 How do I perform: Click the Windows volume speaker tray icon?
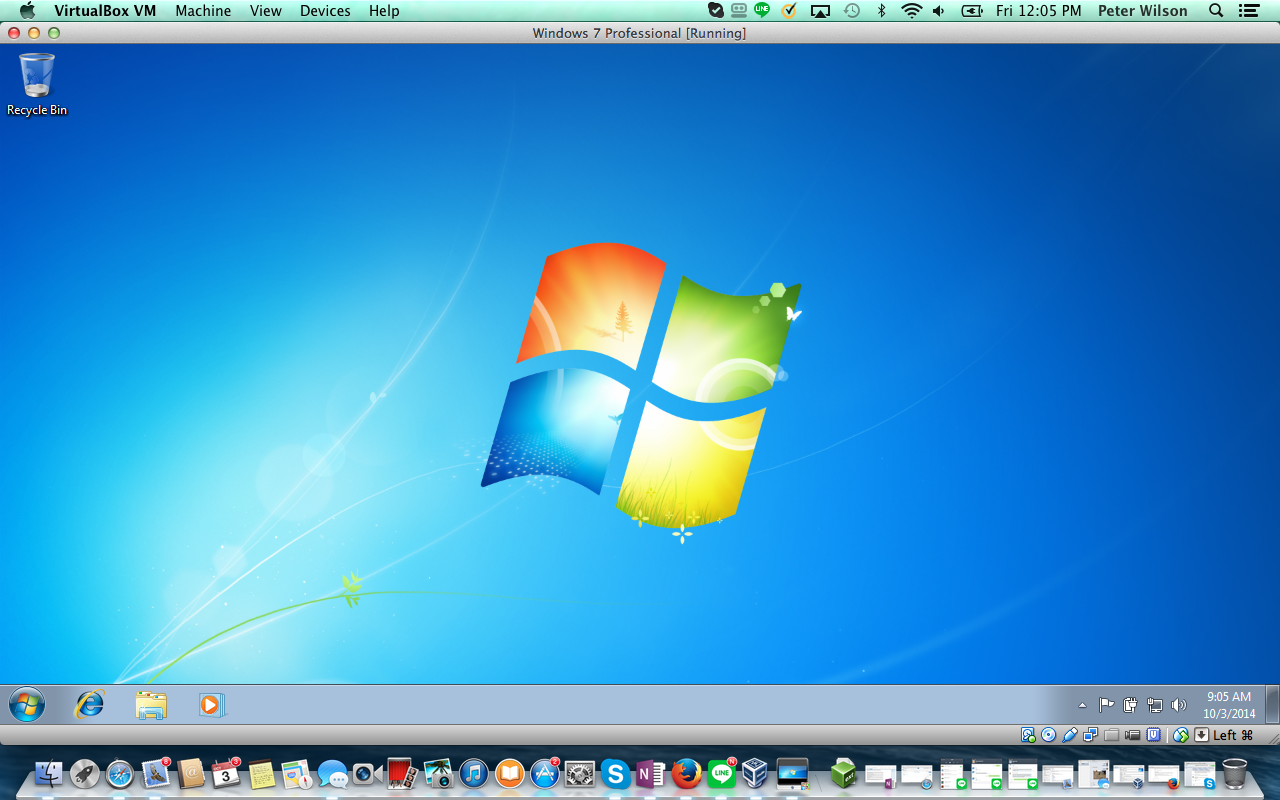(x=1179, y=705)
